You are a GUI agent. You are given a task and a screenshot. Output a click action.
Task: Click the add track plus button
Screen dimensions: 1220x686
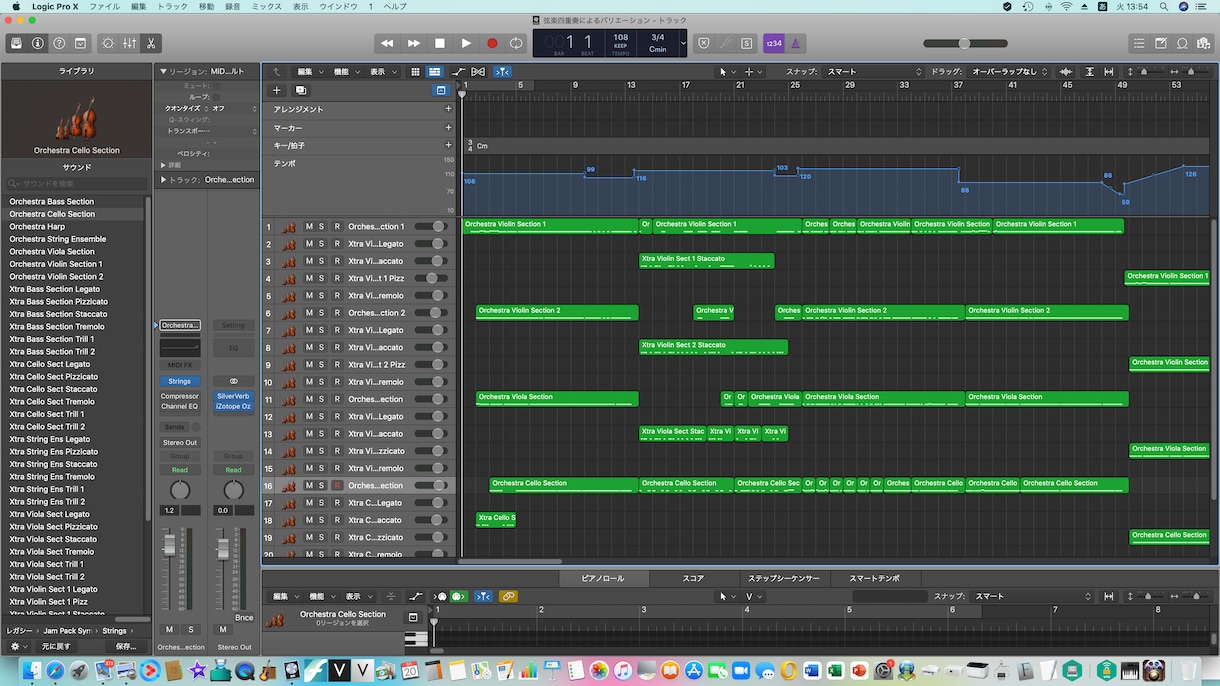277,90
